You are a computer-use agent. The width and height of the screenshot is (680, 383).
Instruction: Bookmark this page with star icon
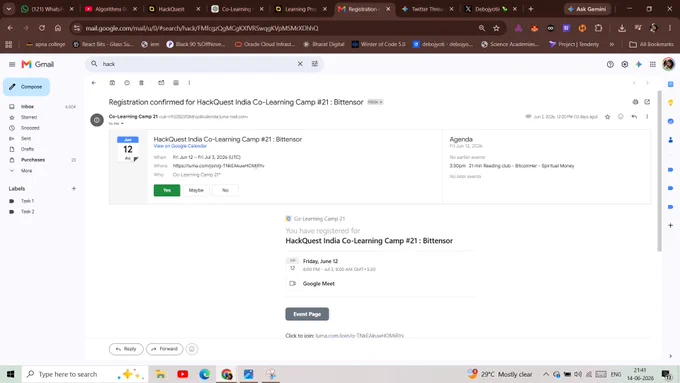tap(496, 28)
